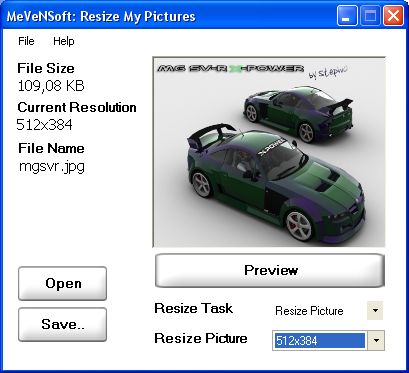
Task: Minimize the Resize My Pictures window
Action: 347,15
